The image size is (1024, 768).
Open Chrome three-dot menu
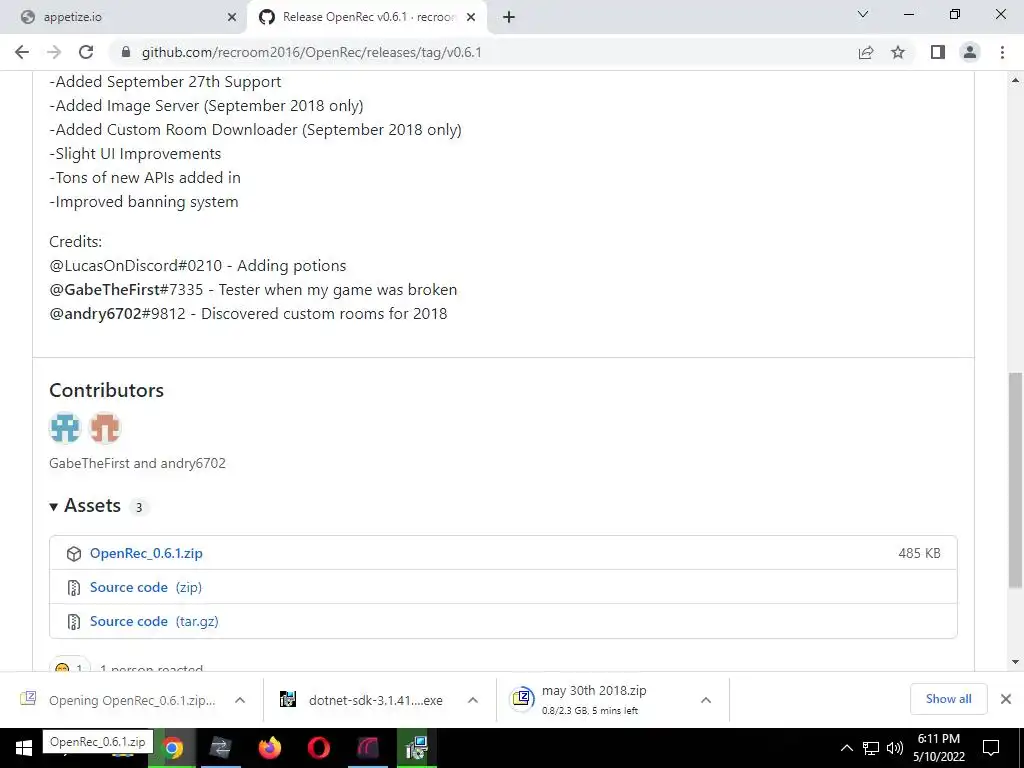(x=1002, y=52)
